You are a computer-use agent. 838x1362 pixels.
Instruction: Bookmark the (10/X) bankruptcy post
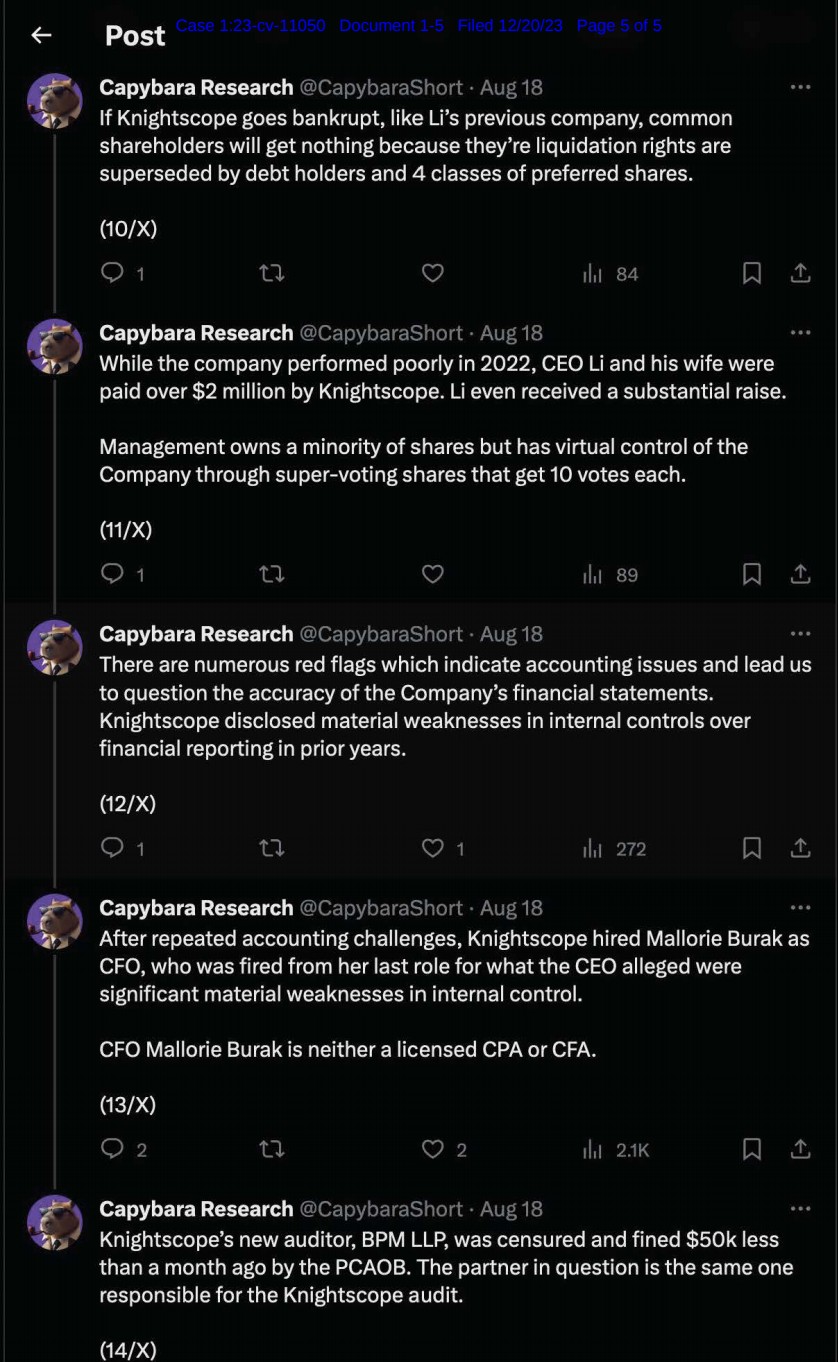point(752,273)
